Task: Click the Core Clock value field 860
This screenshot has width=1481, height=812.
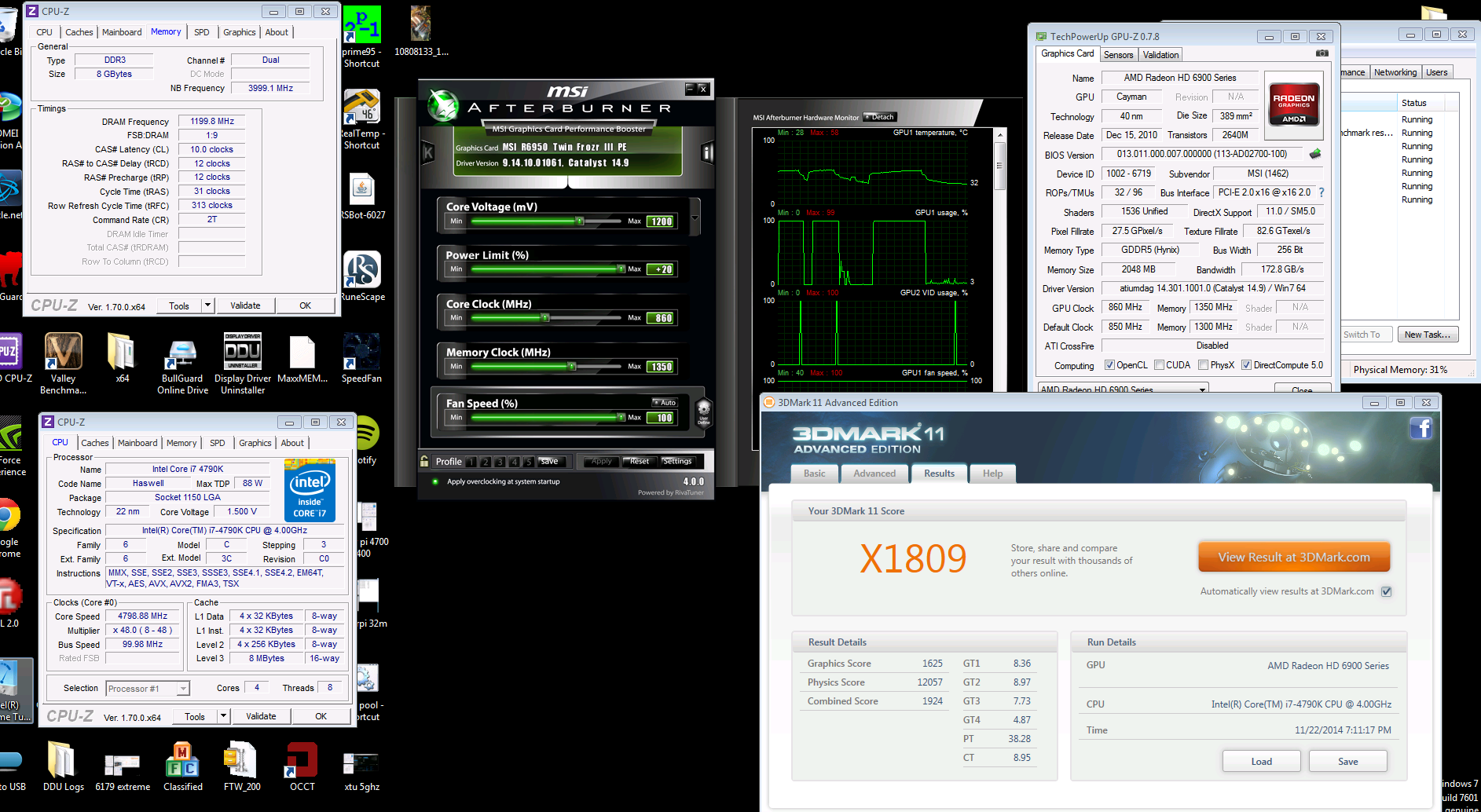Action: 660,318
